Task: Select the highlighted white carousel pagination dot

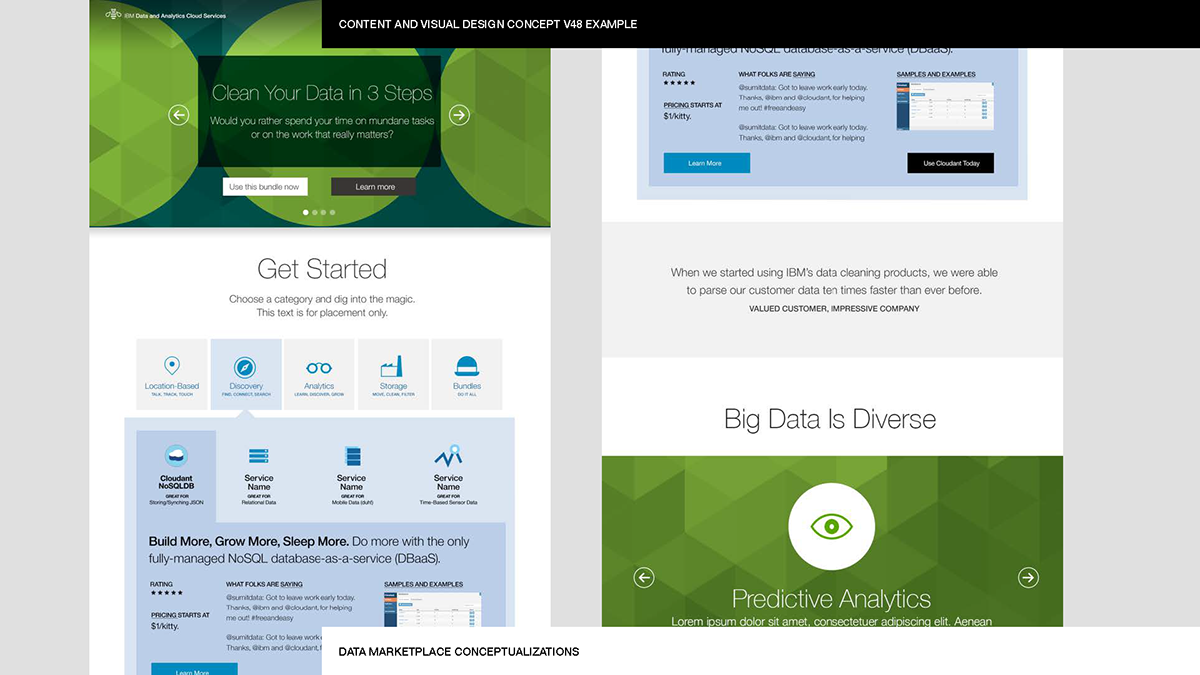Action: tap(306, 212)
